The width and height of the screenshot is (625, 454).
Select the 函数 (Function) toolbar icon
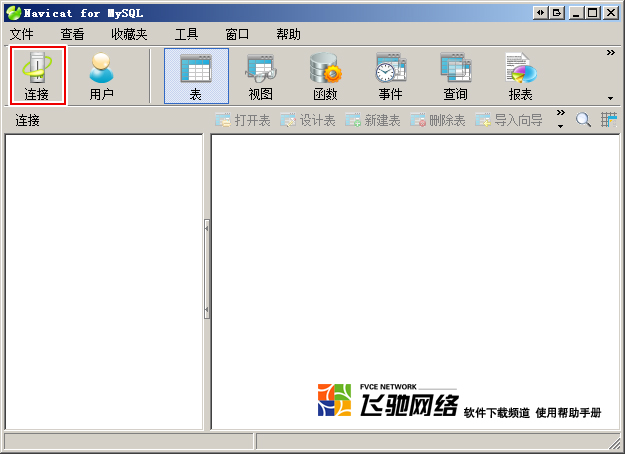[x=325, y=76]
